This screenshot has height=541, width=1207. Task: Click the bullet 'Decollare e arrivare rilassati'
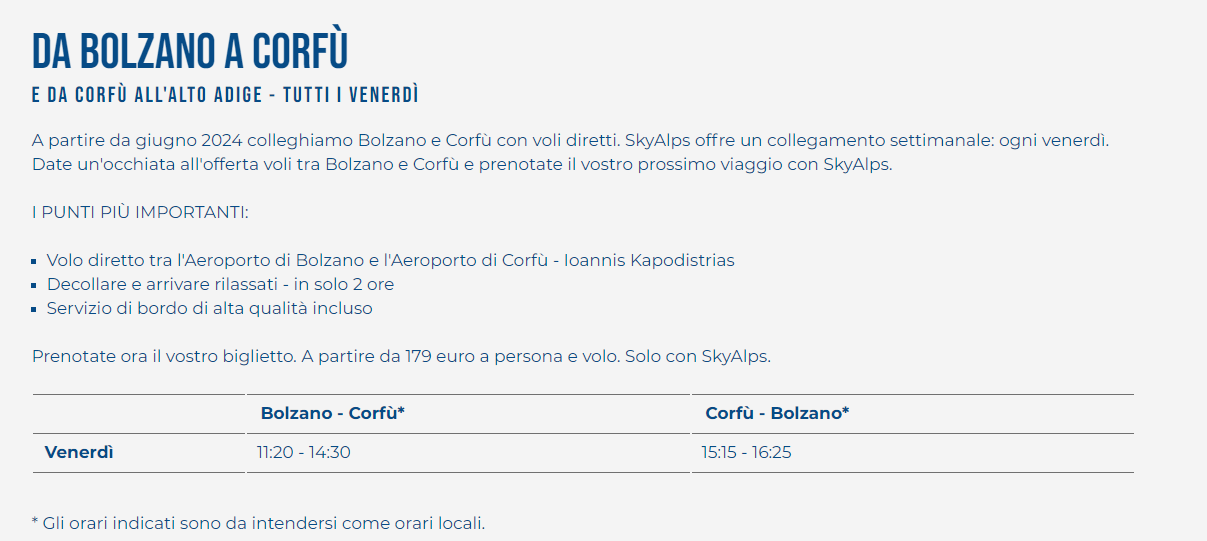[220, 284]
